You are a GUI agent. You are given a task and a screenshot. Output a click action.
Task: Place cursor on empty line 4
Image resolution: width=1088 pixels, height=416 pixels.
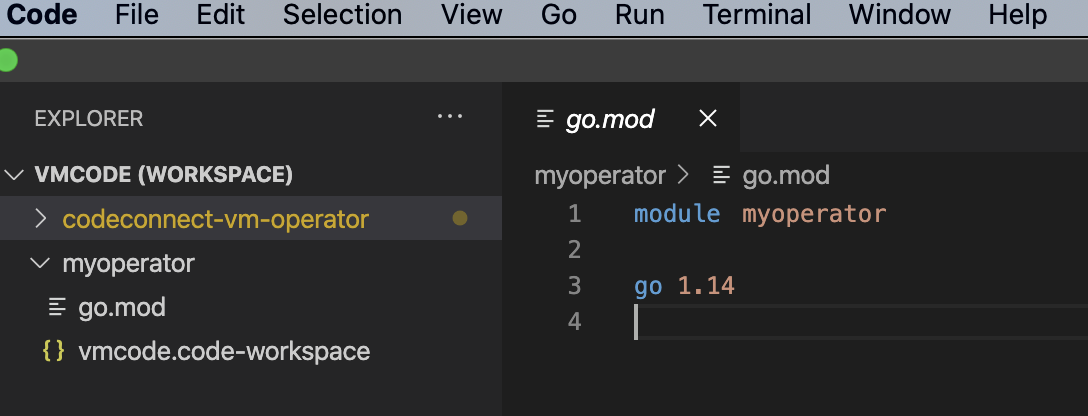coord(860,322)
